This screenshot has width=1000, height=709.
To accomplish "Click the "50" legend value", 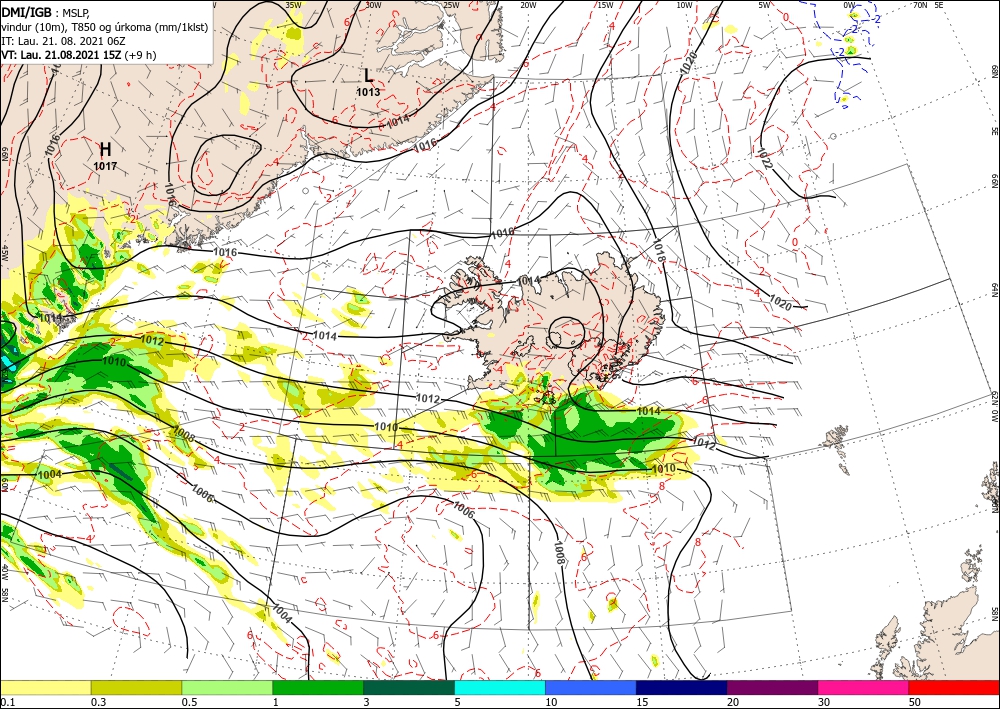I will click(915, 702).
